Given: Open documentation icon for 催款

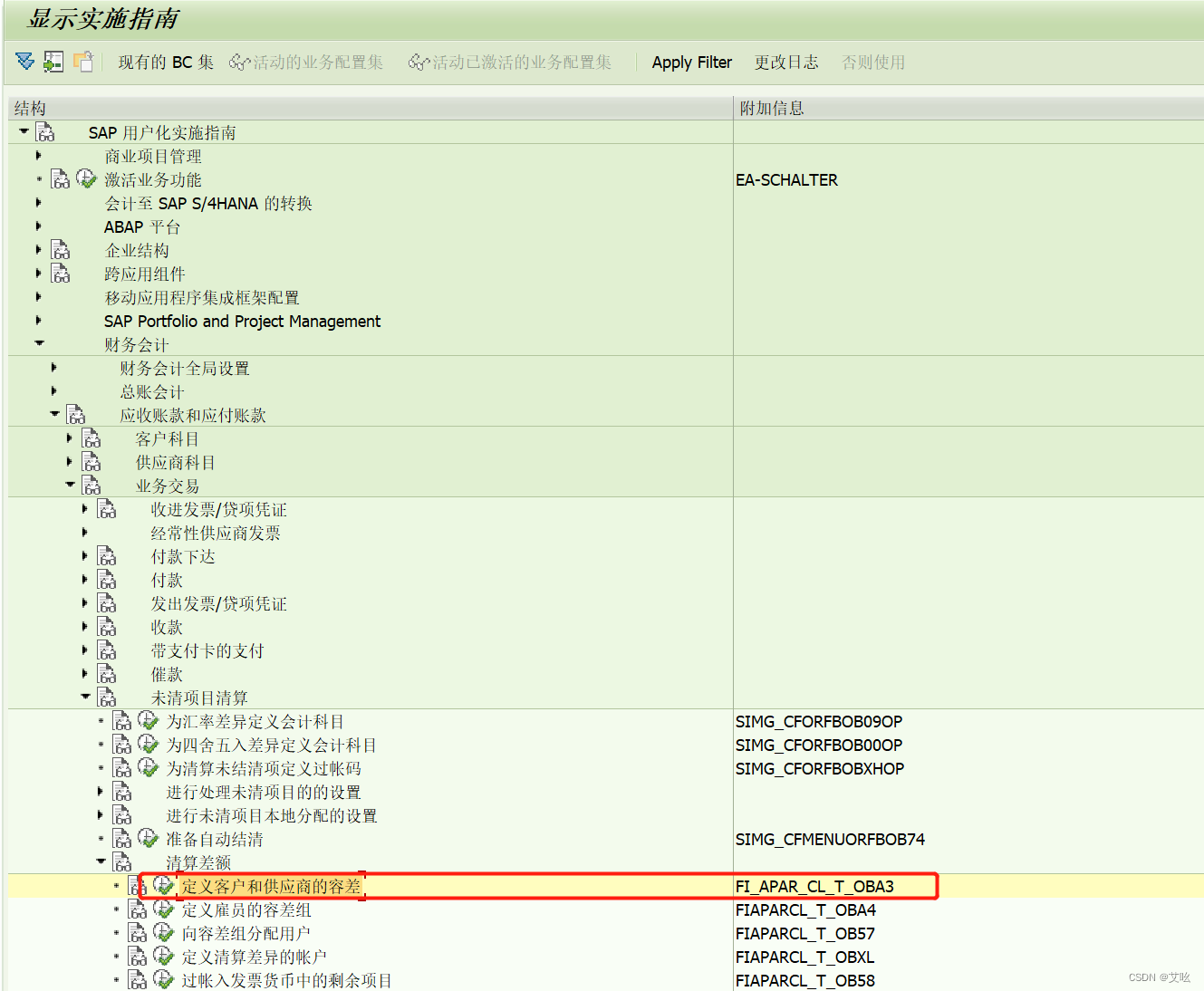Looking at the screenshot, I should (107, 674).
